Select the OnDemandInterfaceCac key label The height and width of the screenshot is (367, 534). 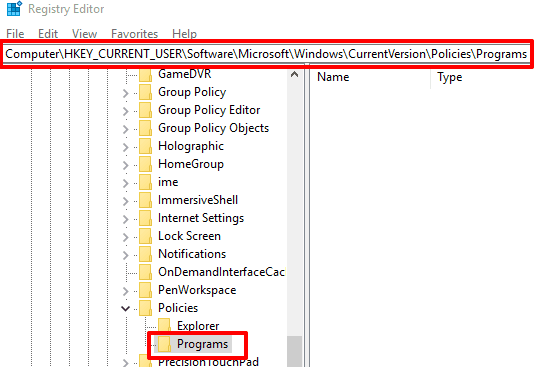221,272
